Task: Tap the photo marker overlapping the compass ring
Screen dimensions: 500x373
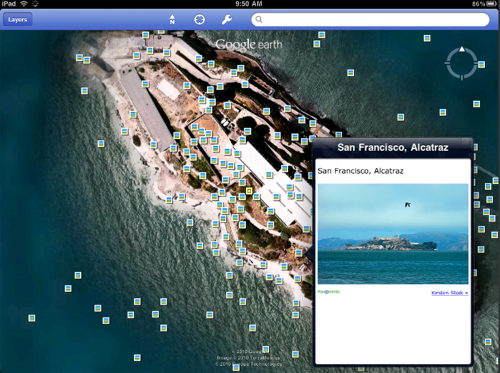Action: point(481,64)
